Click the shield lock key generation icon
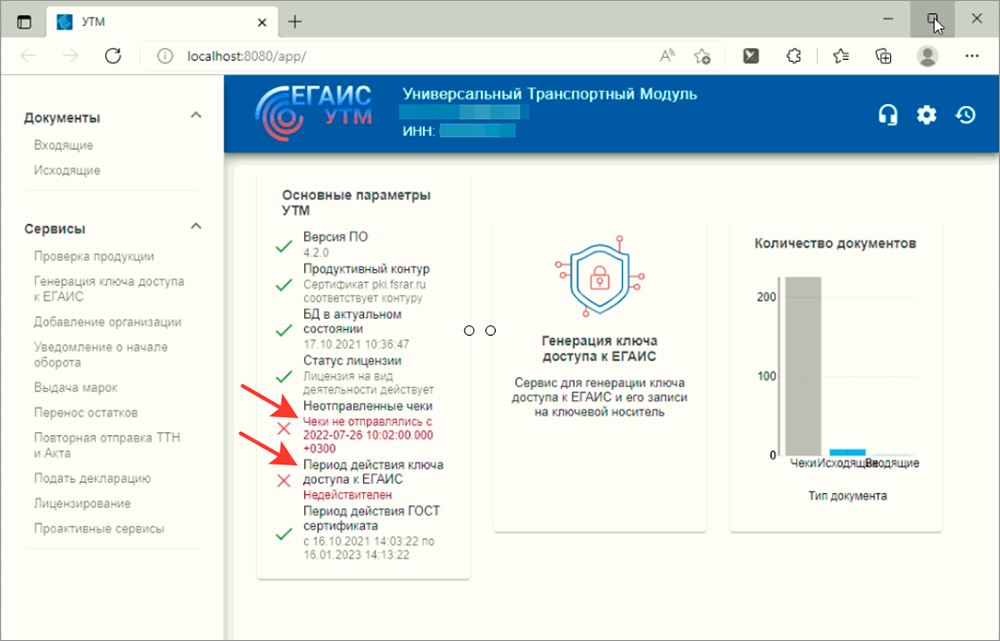 click(x=599, y=277)
